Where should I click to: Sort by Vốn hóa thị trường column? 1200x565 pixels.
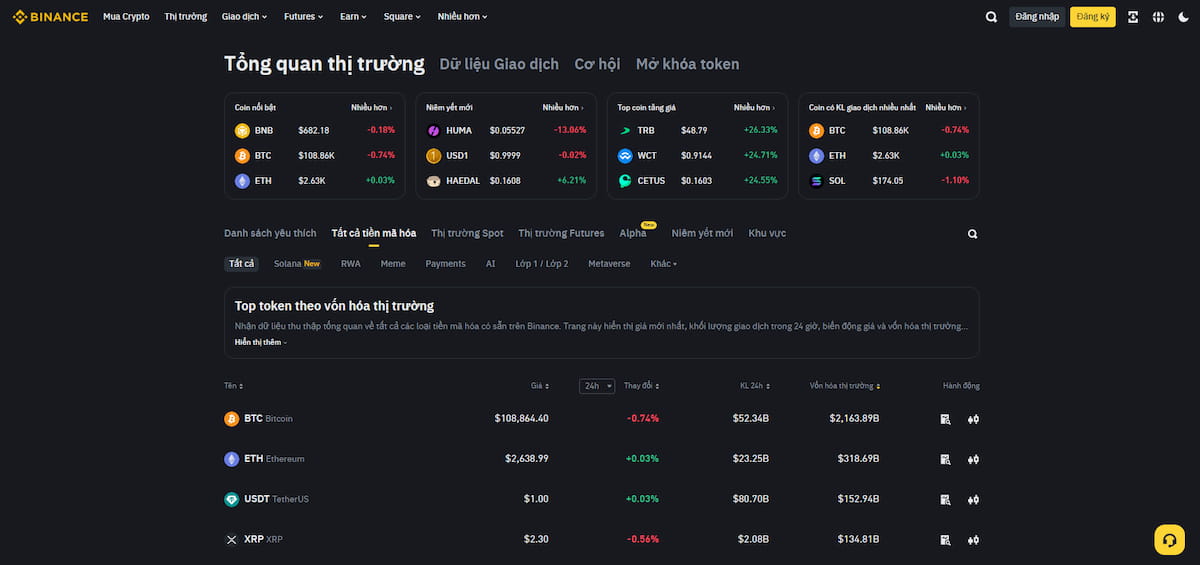pyautogui.click(x=845, y=386)
